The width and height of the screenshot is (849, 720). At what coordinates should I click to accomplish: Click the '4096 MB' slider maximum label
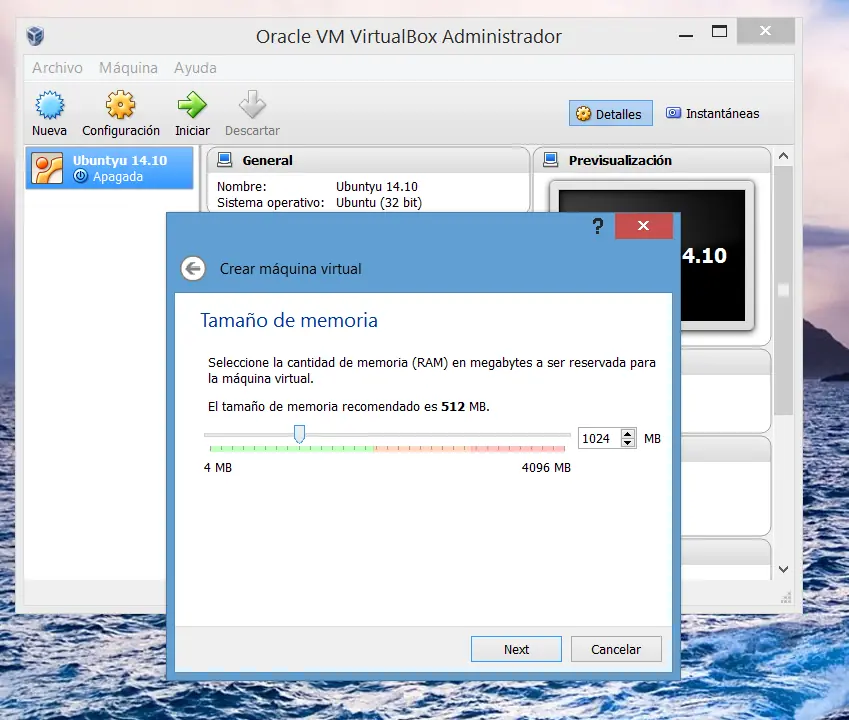pyautogui.click(x=546, y=468)
